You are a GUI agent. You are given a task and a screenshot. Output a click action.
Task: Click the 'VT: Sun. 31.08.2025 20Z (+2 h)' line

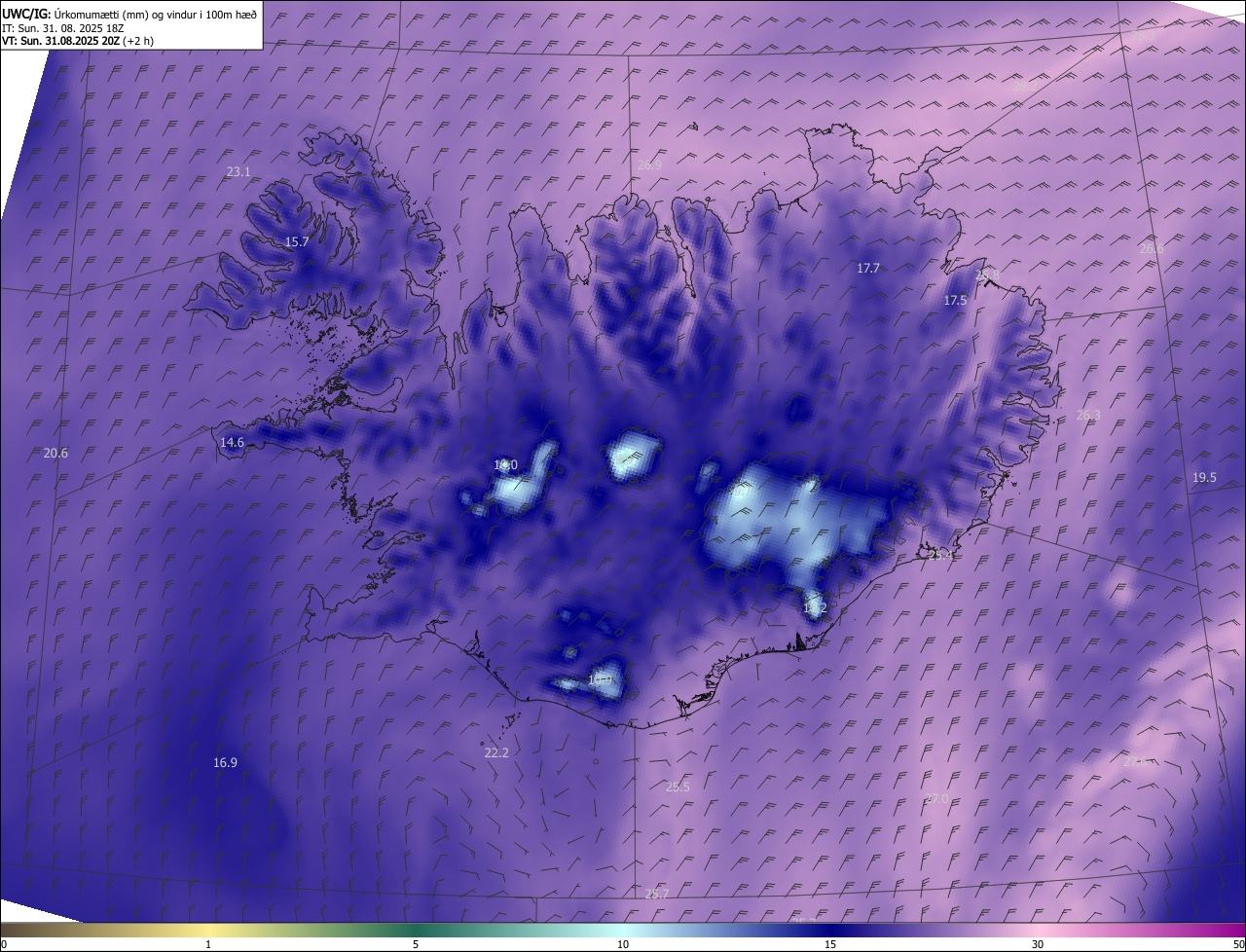click(x=78, y=41)
